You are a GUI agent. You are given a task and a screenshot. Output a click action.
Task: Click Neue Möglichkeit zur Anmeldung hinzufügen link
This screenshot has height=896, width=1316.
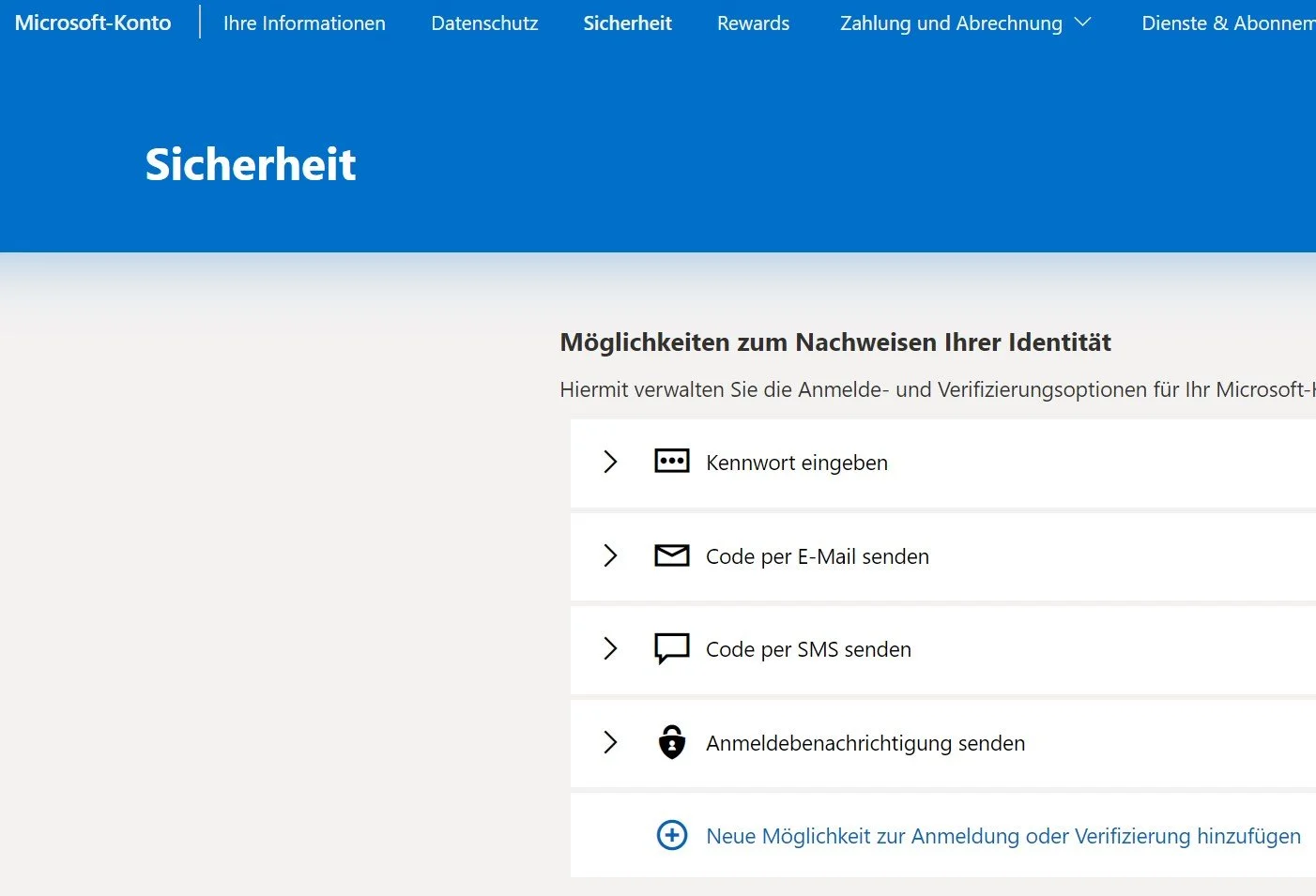pos(1003,836)
